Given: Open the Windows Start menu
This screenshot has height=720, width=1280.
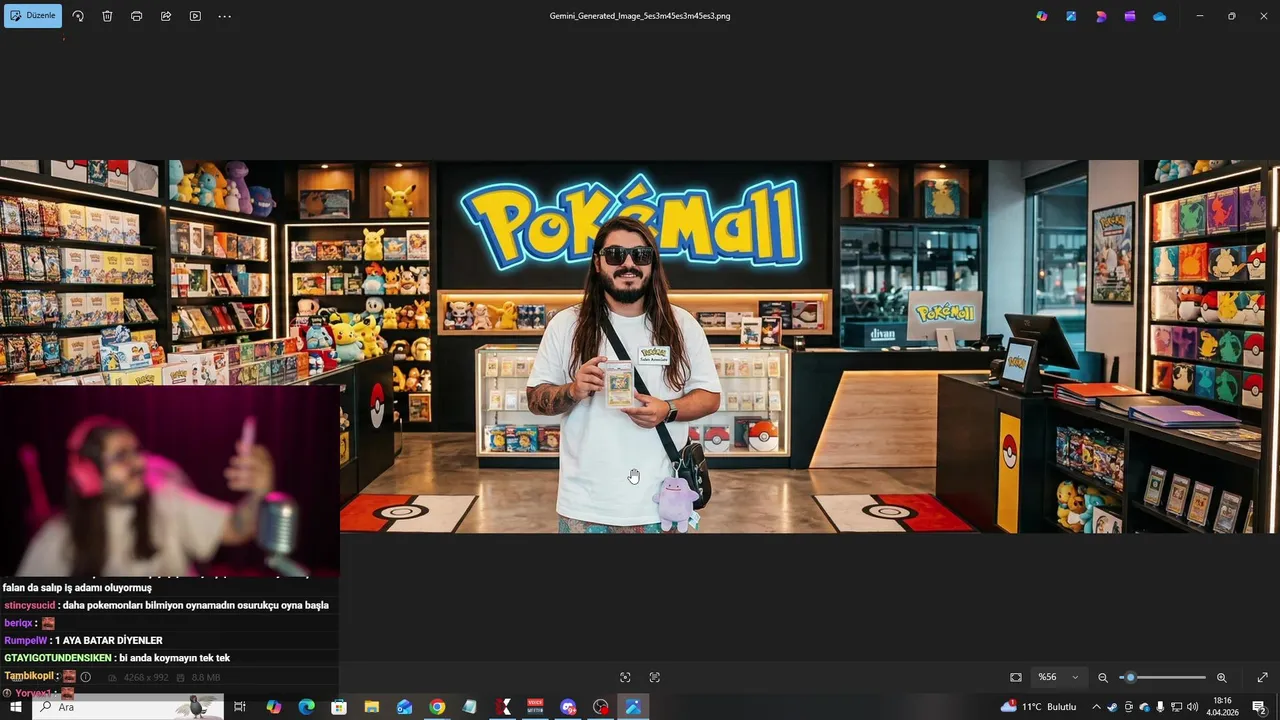Looking at the screenshot, I should (15, 707).
